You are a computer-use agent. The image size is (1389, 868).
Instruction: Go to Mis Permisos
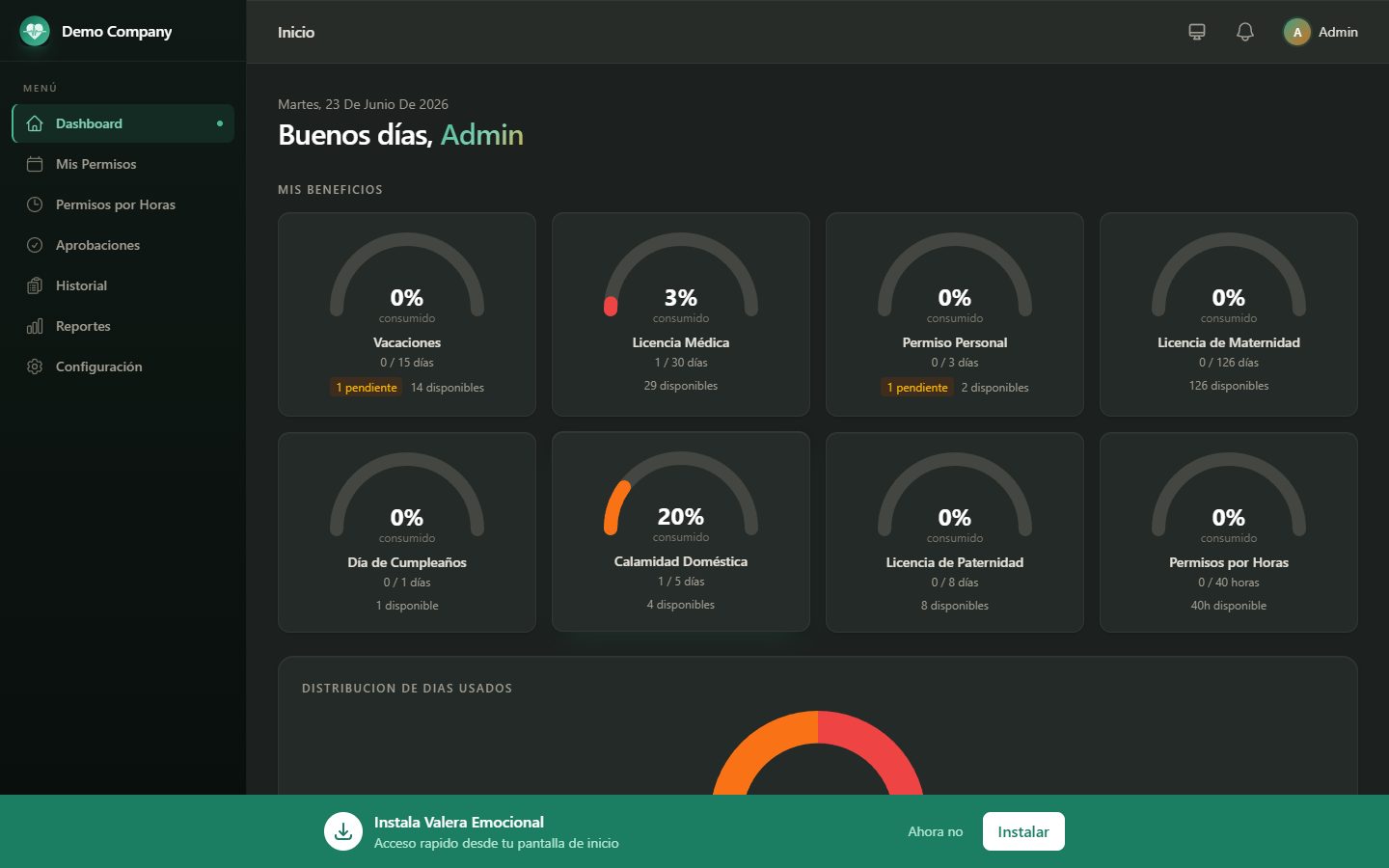(x=123, y=164)
